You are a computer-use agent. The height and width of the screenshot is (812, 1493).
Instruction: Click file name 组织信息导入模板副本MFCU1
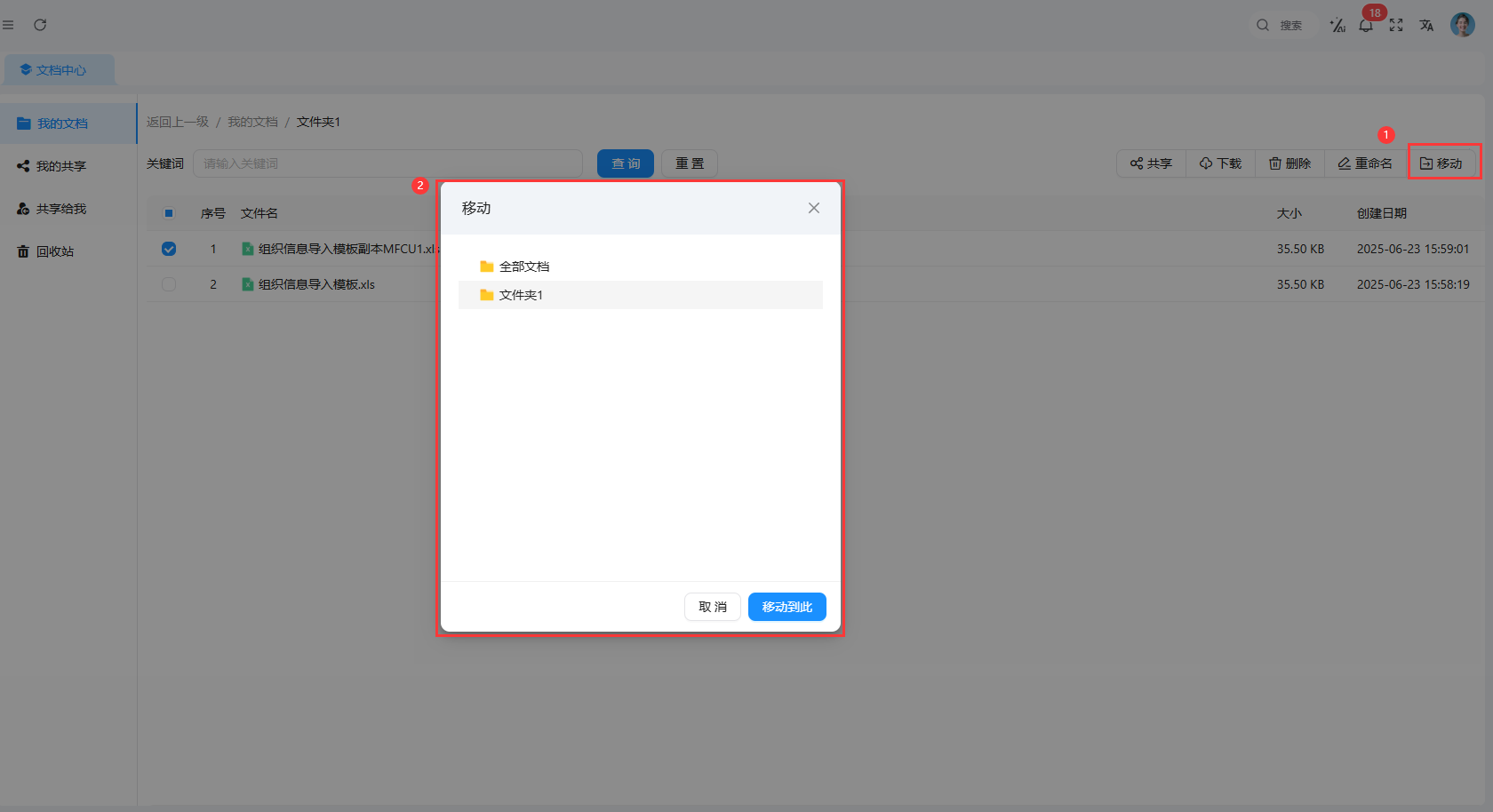347,249
